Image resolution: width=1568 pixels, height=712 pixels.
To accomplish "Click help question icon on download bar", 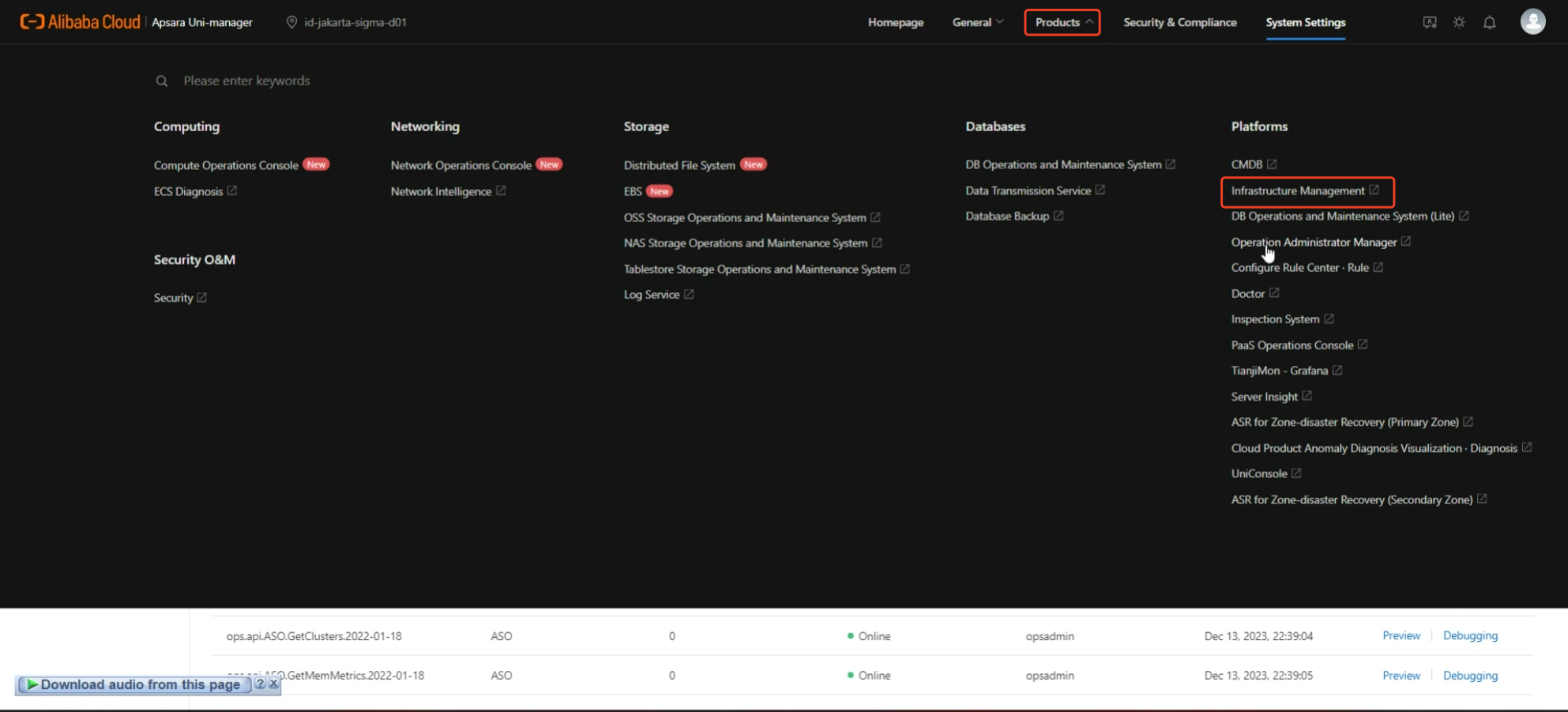I will coord(260,684).
